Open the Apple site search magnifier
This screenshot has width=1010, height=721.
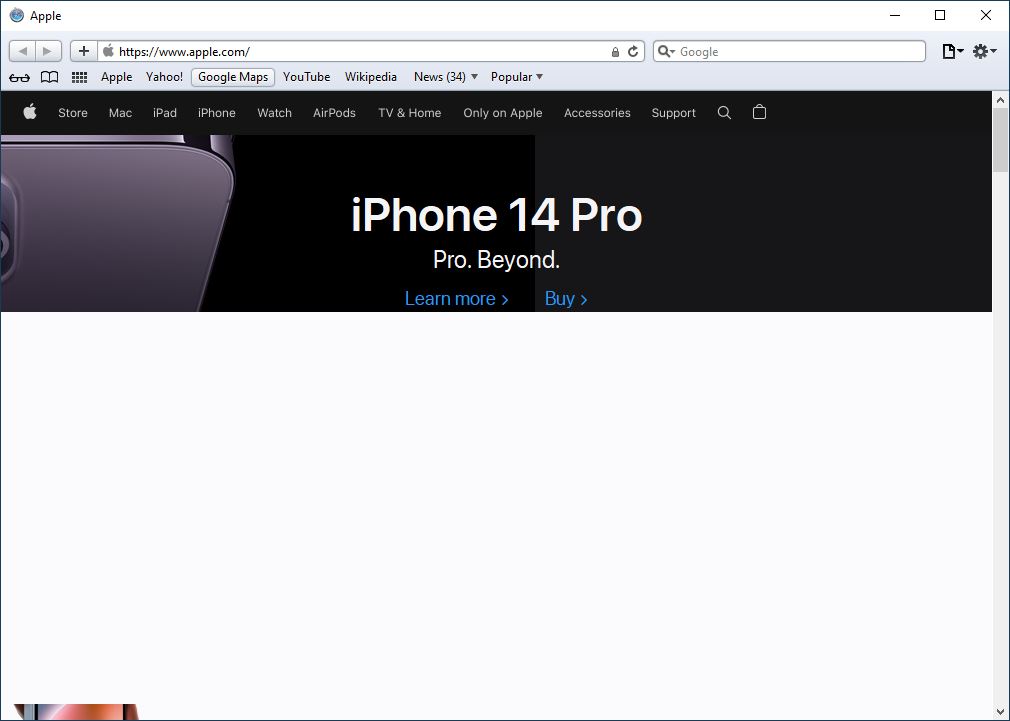tap(724, 113)
